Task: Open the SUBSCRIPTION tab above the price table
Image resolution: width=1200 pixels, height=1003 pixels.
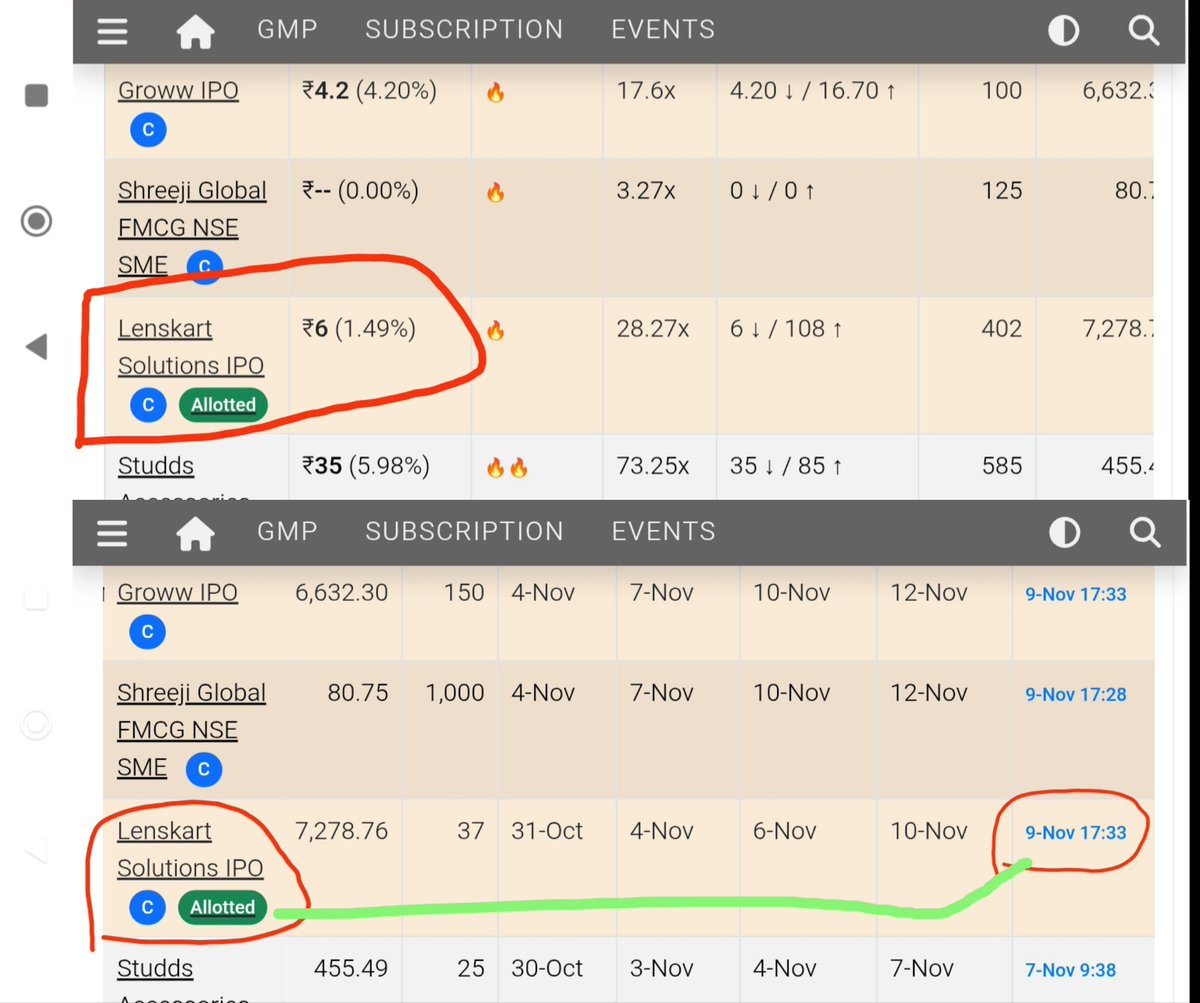Action: [464, 30]
